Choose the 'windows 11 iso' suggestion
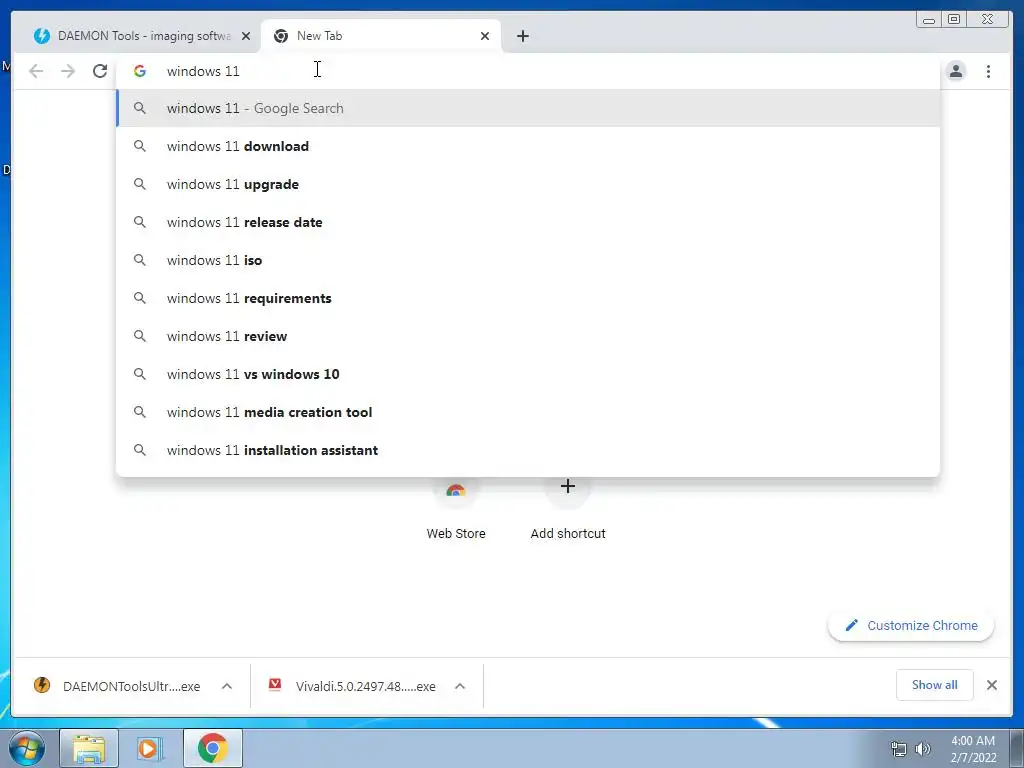This screenshot has width=1024, height=768. [x=528, y=260]
